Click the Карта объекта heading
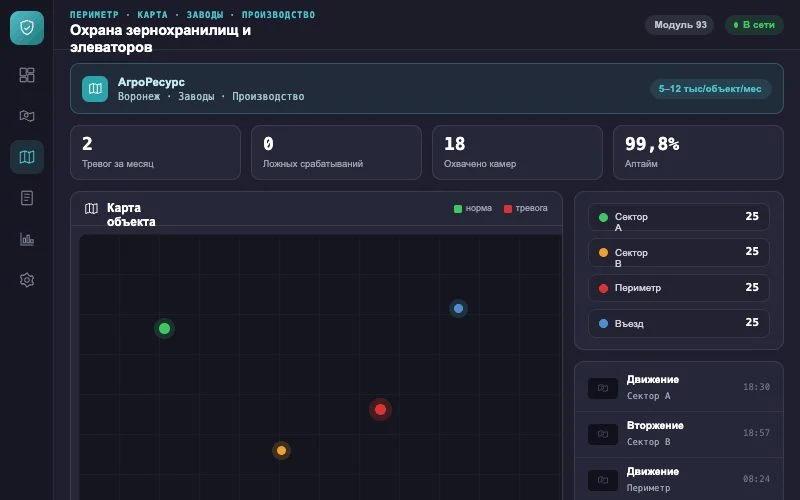The image size is (800, 500). (x=131, y=215)
